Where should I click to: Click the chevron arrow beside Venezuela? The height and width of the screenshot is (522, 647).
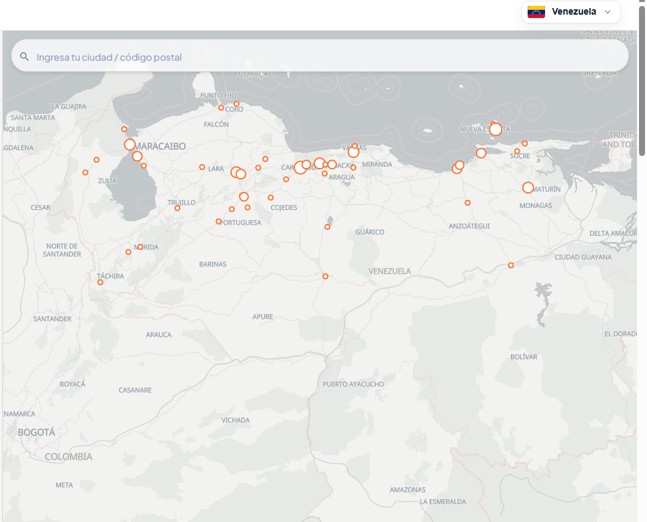(x=607, y=12)
